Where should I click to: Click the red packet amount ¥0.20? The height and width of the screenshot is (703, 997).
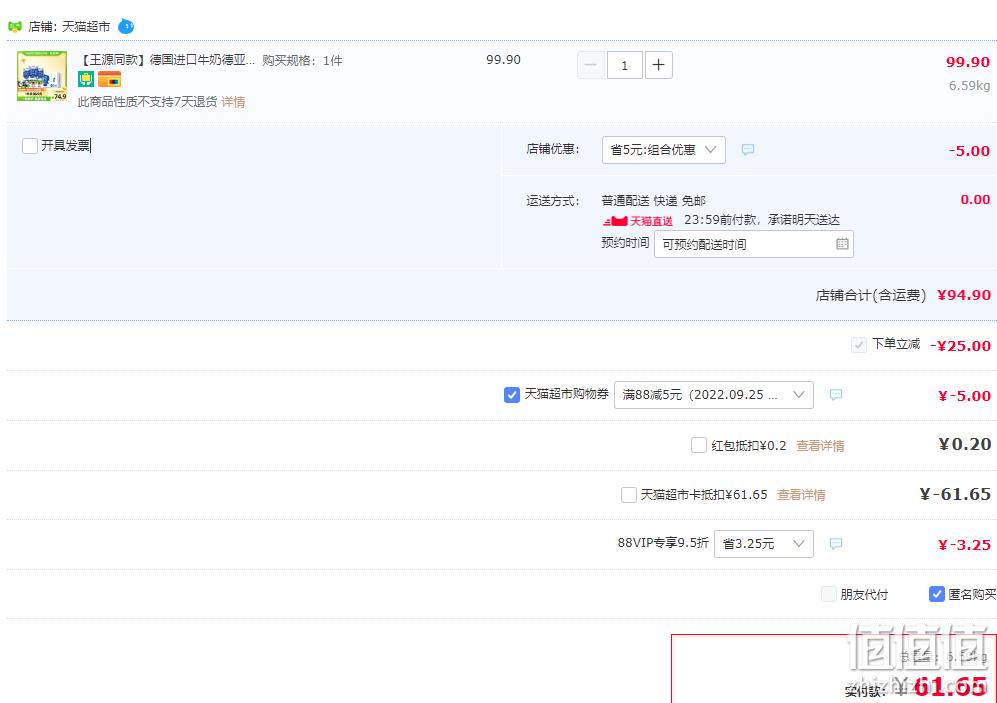tap(965, 444)
